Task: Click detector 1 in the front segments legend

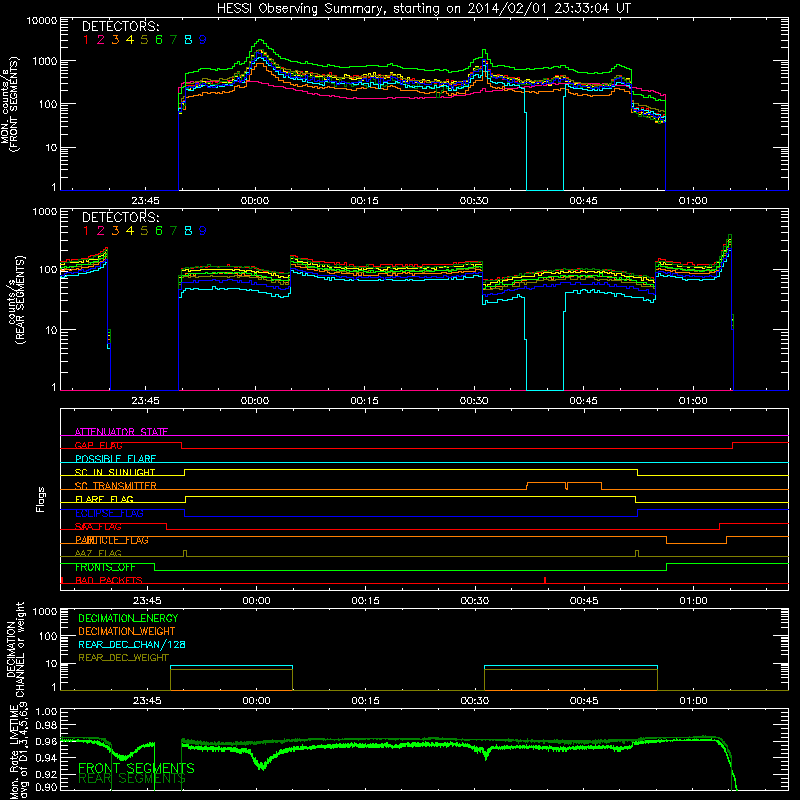Action: pyautogui.click(x=86, y=39)
